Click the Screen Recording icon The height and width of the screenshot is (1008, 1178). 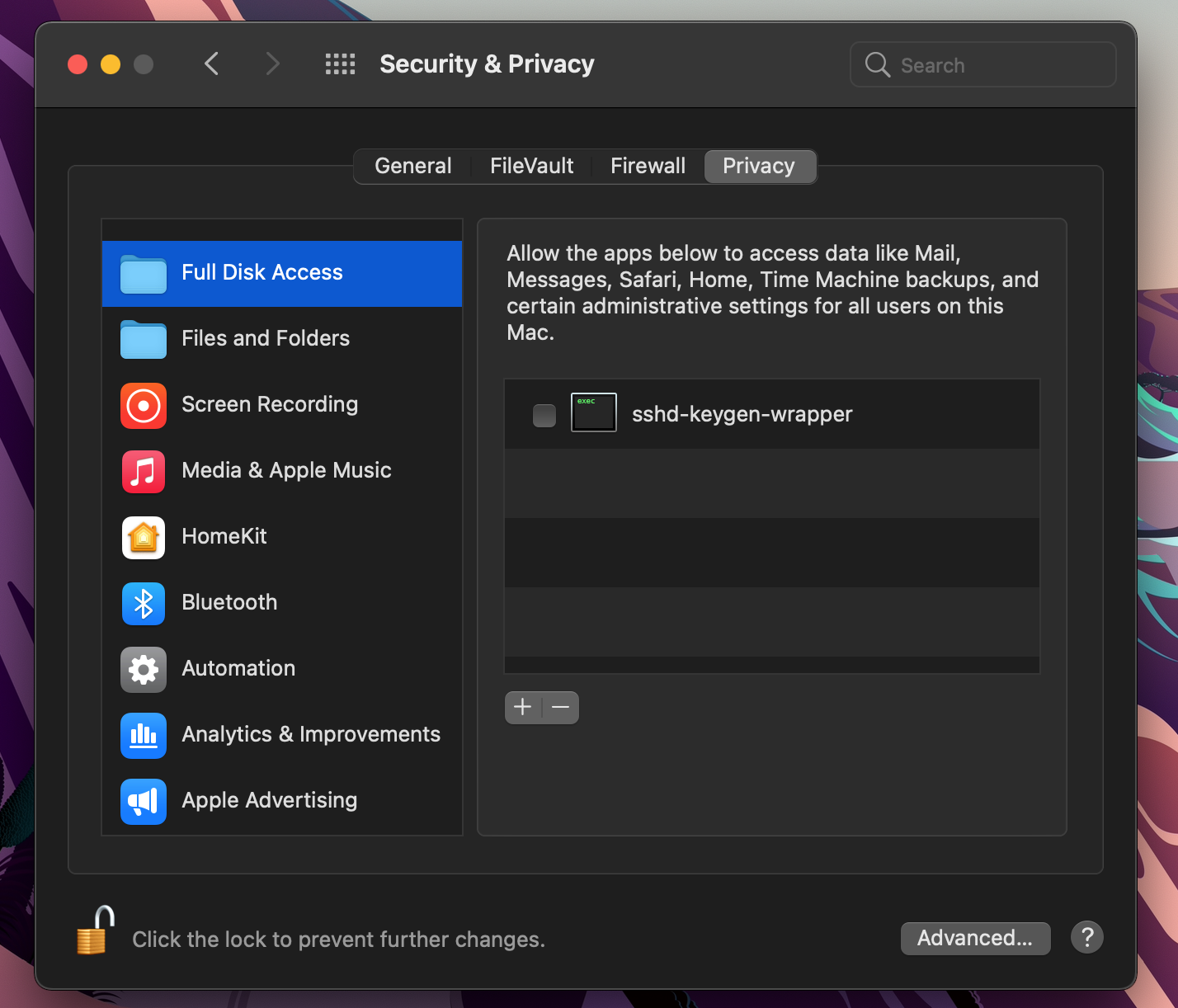(x=144, y=405)
